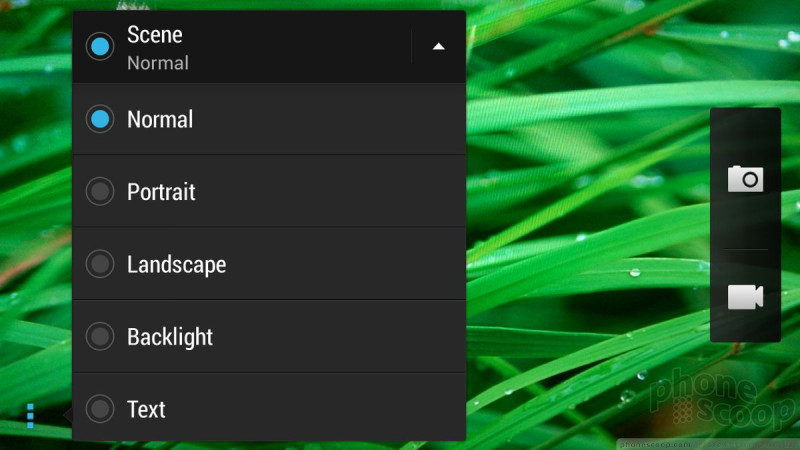Open the three-dot settings menu icon
Screen dimensions: 800x450
click(x=30, y=416)
